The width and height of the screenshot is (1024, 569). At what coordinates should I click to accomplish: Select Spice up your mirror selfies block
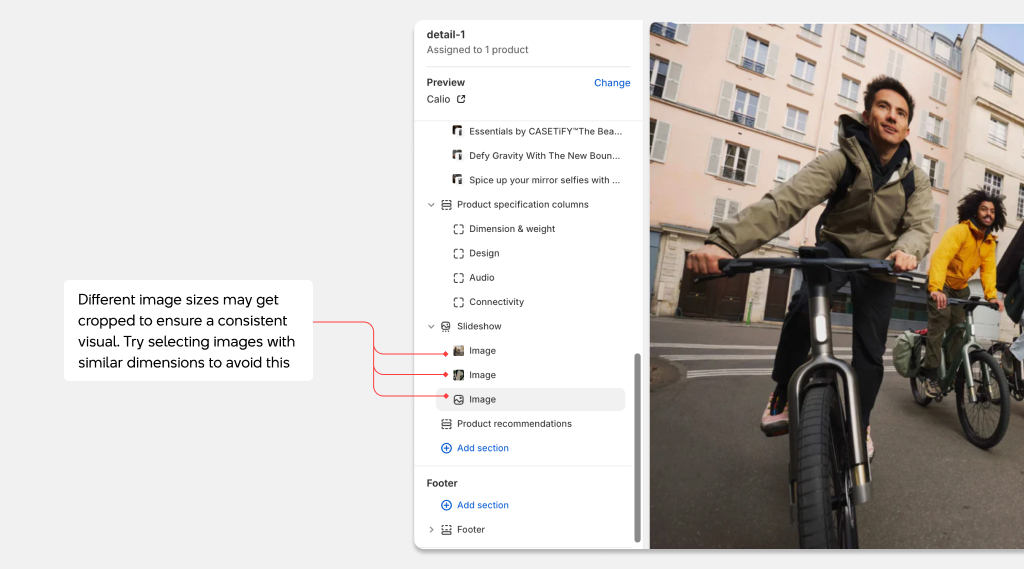(544, 180)
